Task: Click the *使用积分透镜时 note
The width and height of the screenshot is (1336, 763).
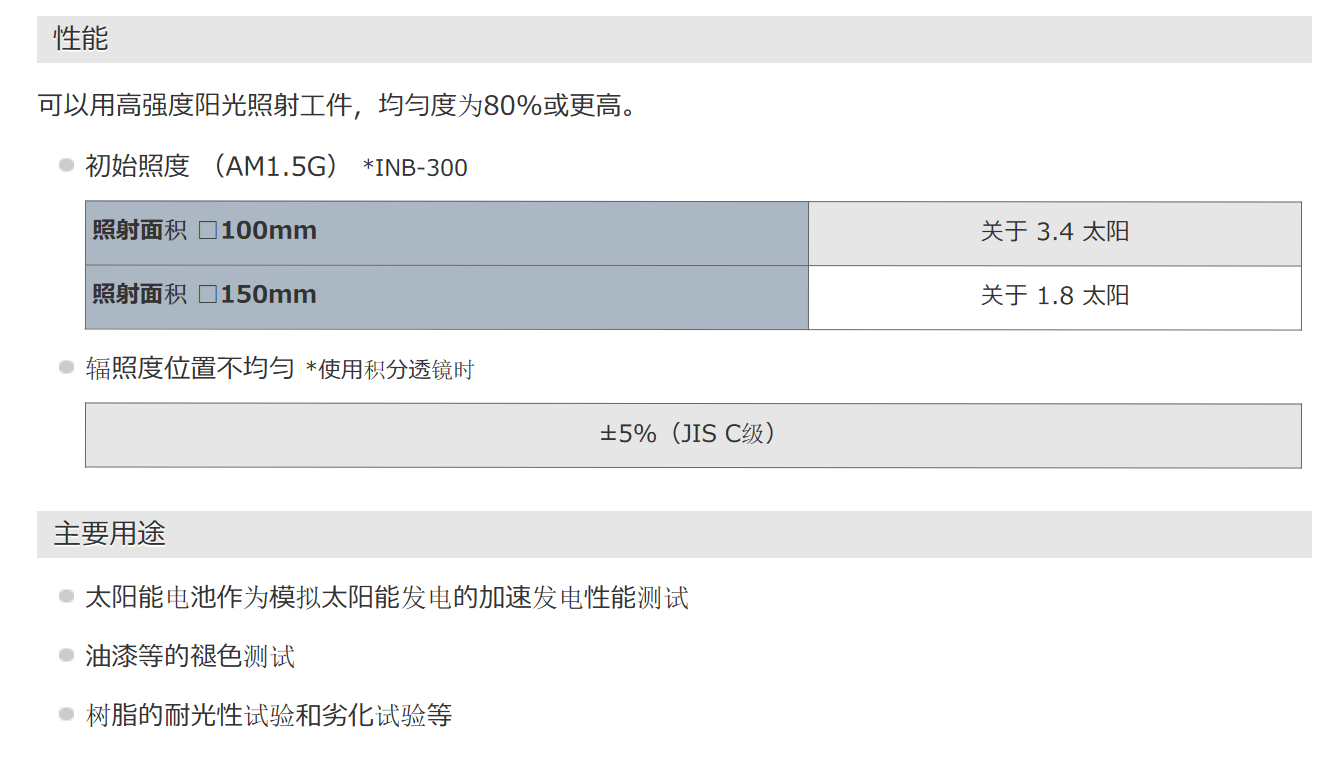Action: [x=390, y=370]
